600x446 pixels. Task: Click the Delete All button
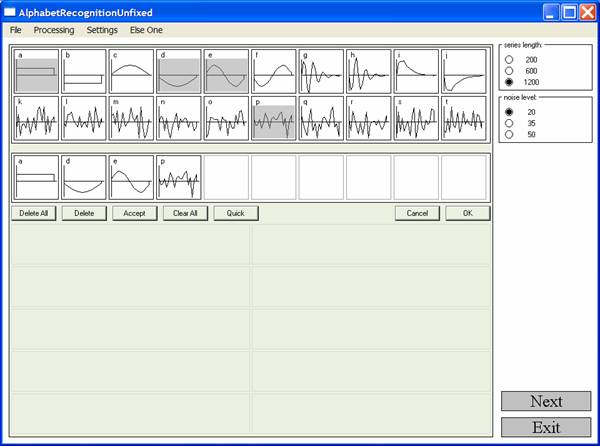(x=34, y=213)
